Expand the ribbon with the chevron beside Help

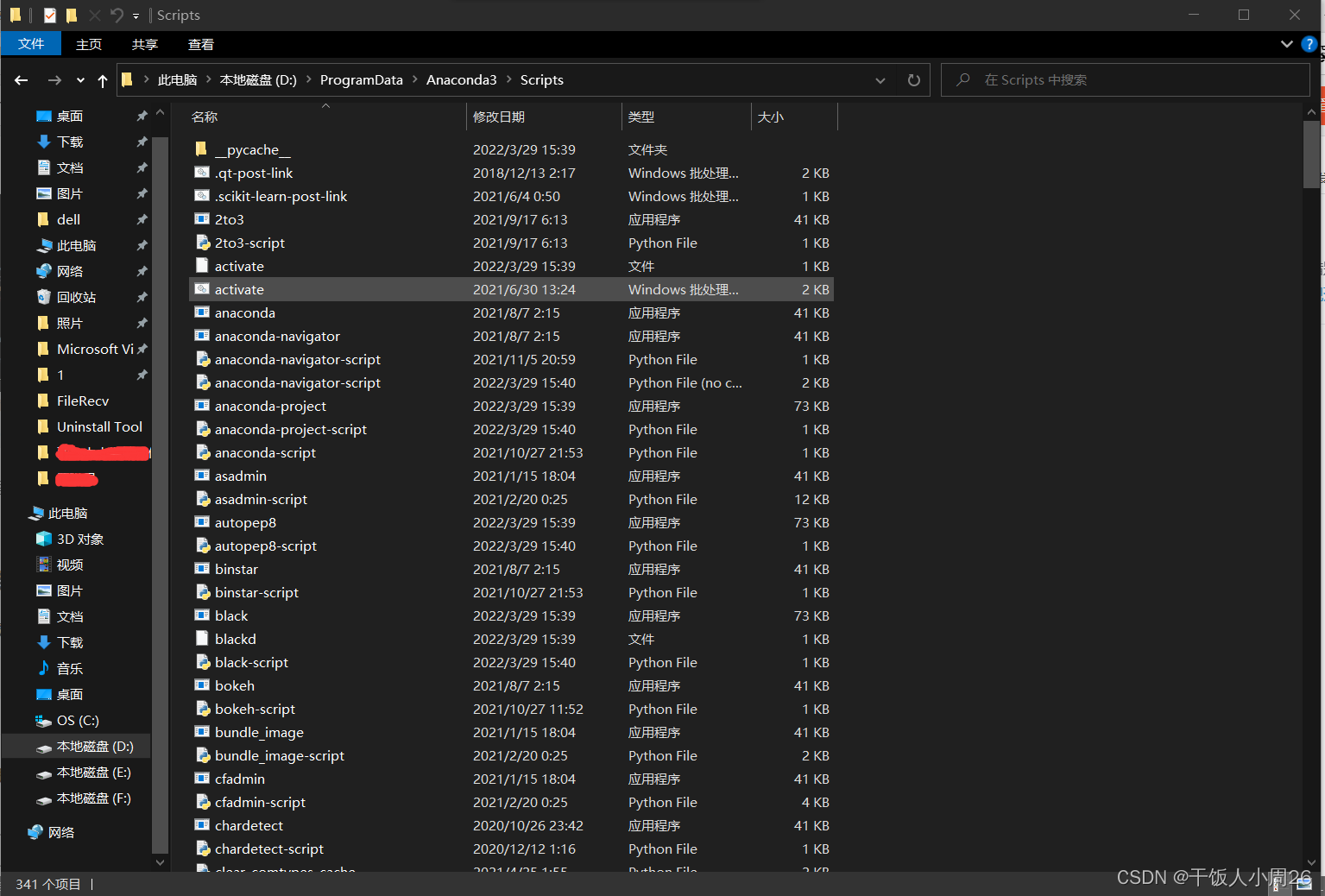1286,44
